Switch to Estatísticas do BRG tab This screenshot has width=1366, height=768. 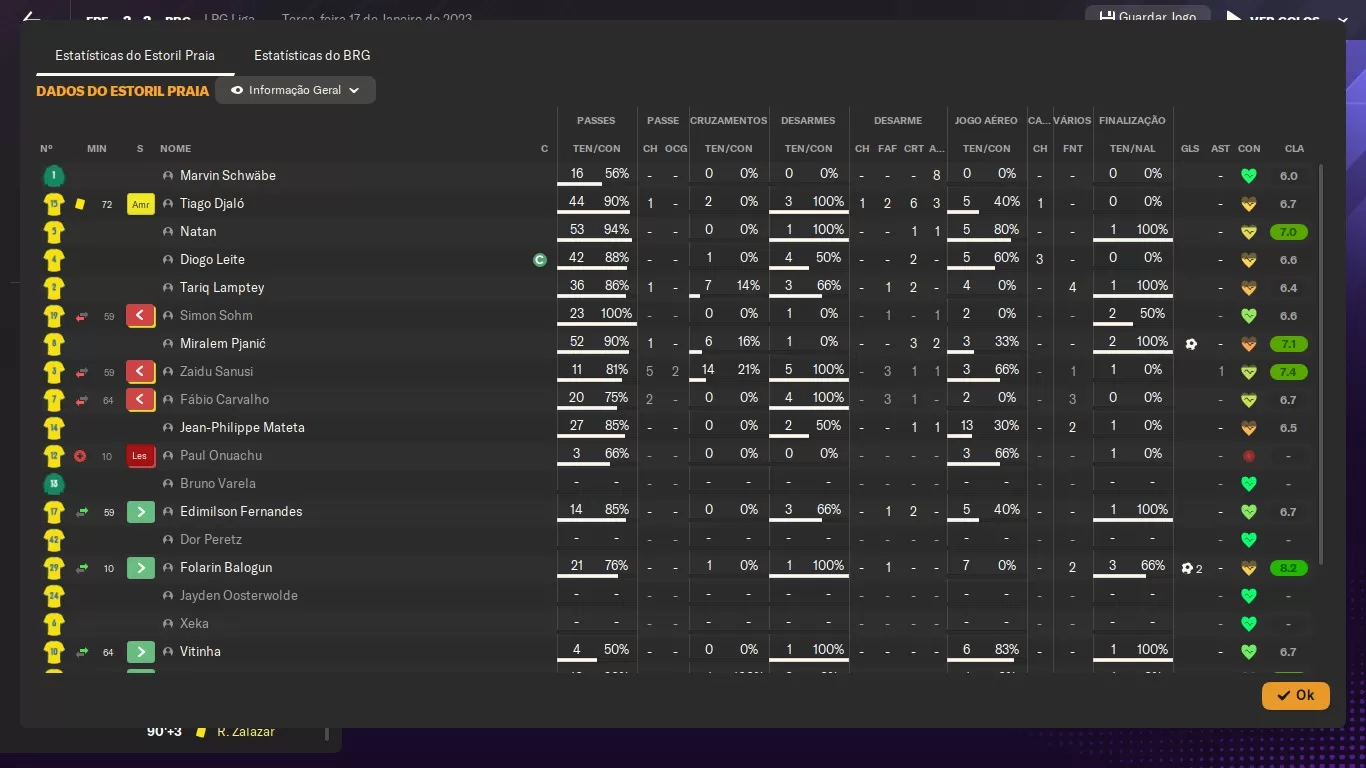click(x=312, y=55)
